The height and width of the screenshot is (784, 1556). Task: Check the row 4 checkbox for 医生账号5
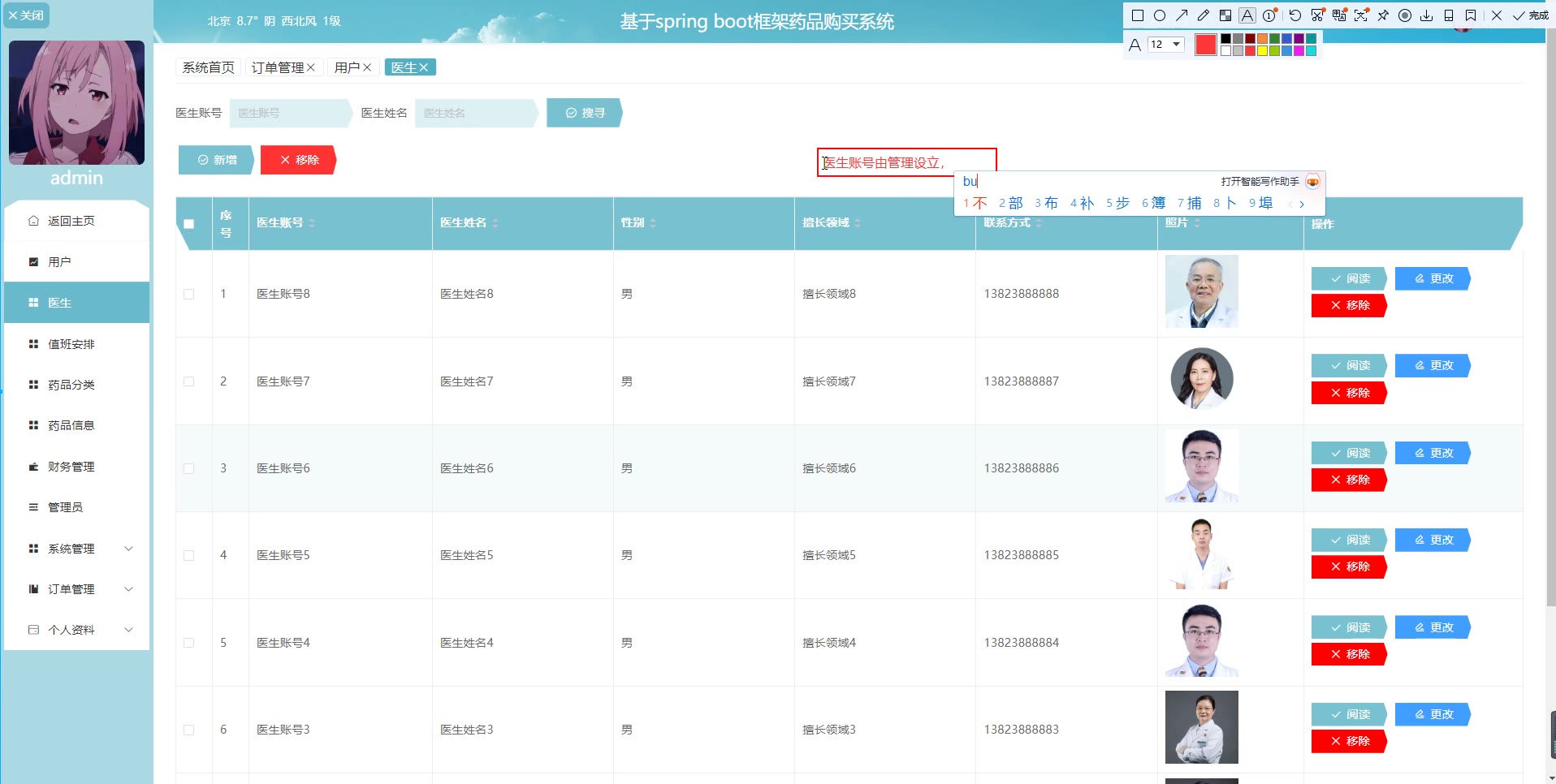point(189,556)
